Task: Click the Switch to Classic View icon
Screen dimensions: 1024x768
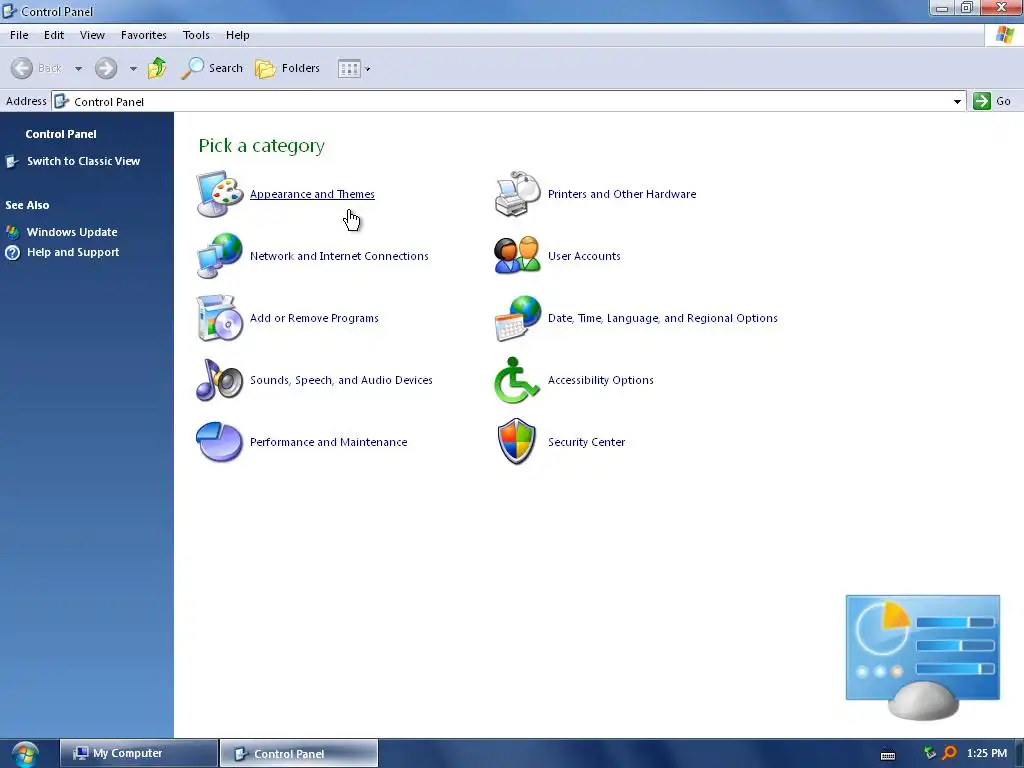Action: [12, 161]
